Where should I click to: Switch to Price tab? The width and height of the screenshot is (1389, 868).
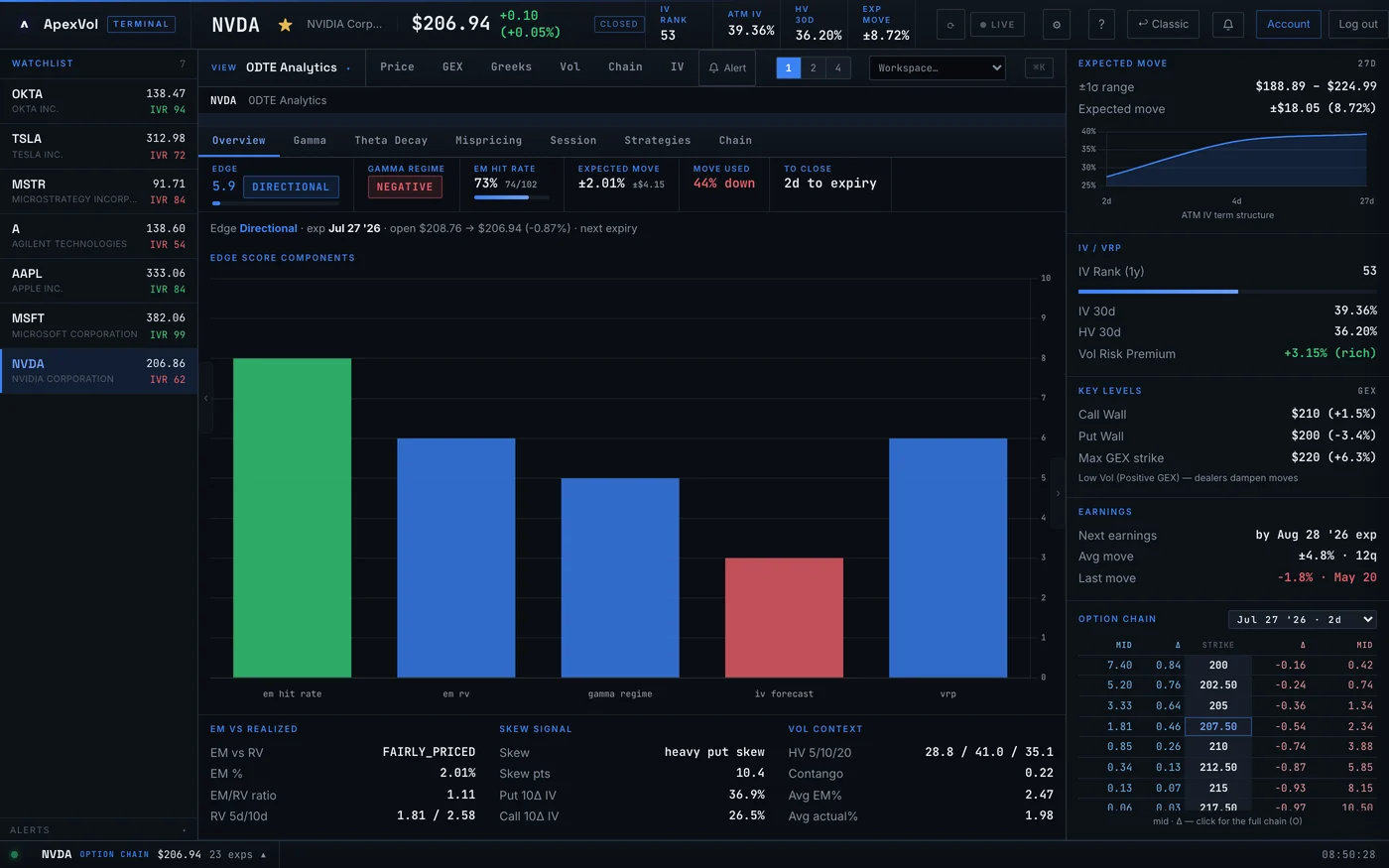[397, 66]
